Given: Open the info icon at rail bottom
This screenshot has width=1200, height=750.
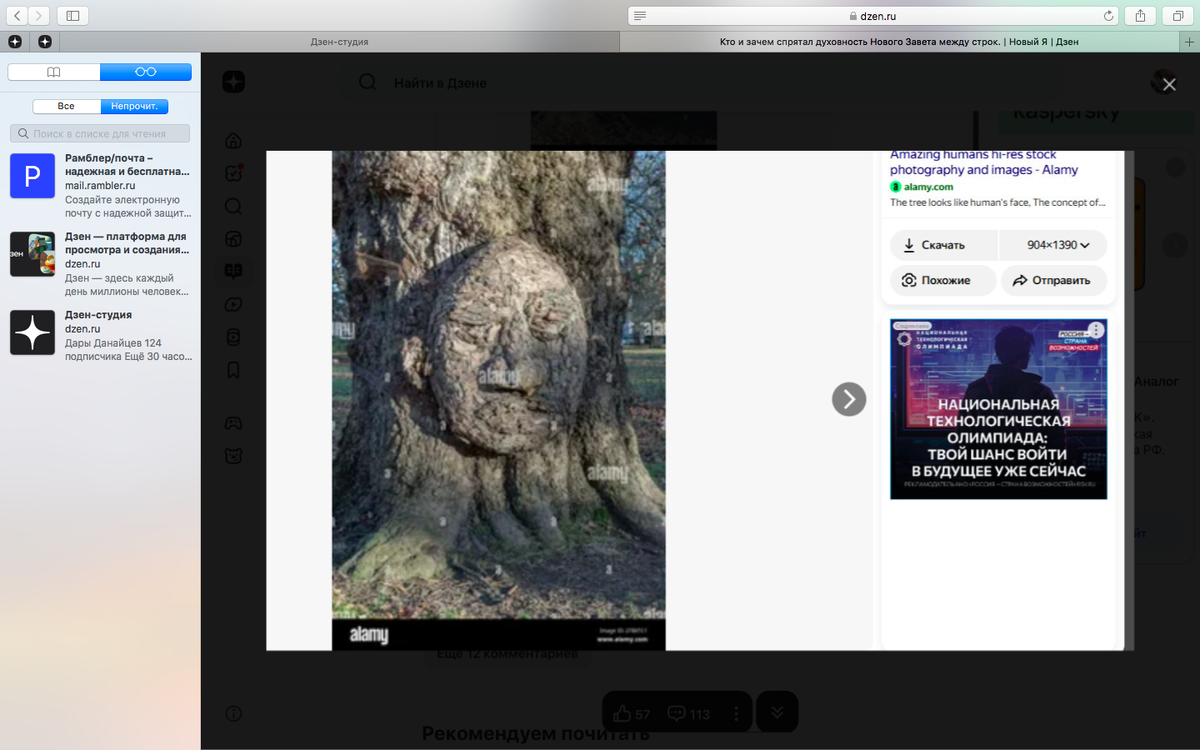Looking at the screenshot, I should tap(233, 714).
